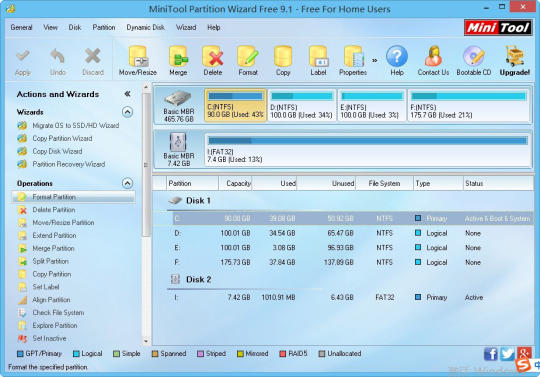Viewport: 540px width, 377px height.
Task: Click the Upgrade shopping cart icon
Action: coord(515,56)
